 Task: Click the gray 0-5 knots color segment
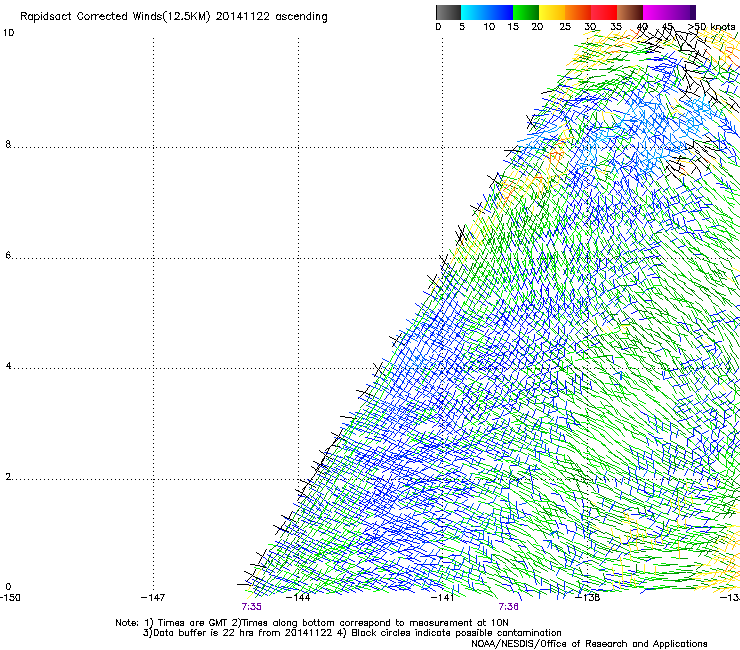coord(448,12)
